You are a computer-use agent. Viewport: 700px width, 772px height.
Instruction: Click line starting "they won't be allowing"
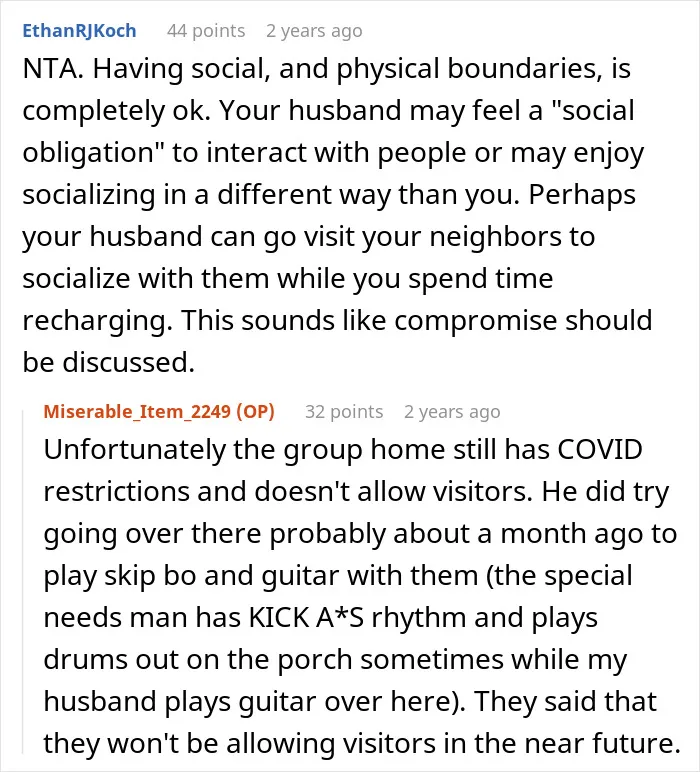362,743
